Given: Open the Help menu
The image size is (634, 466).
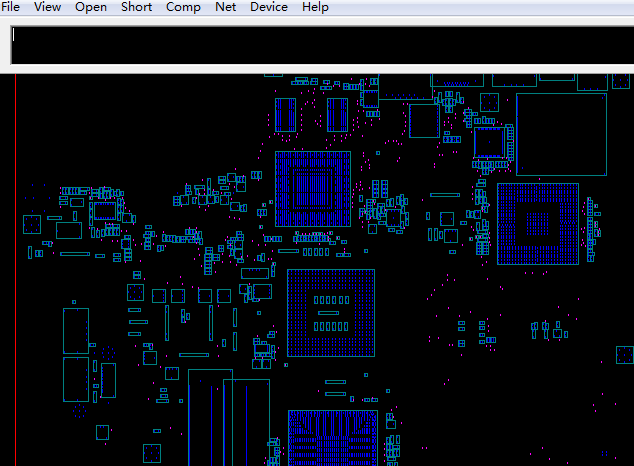Looking at the screenshot, I should pos(315,7).
